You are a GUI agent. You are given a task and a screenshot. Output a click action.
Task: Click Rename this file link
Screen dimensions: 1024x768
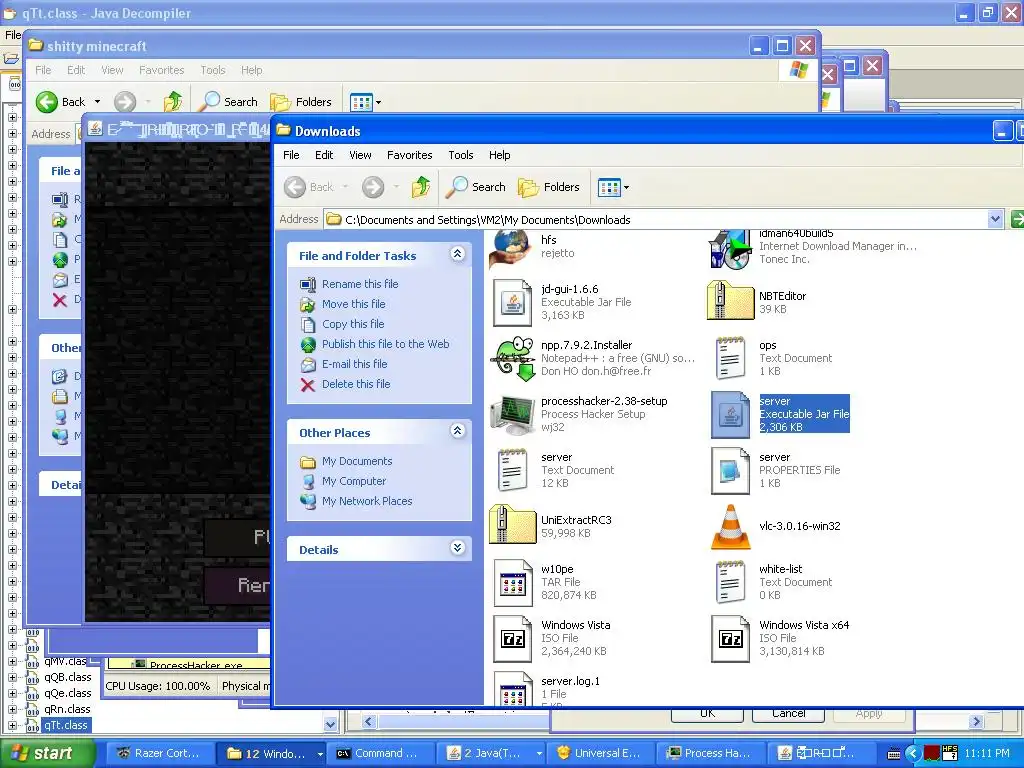360,284
